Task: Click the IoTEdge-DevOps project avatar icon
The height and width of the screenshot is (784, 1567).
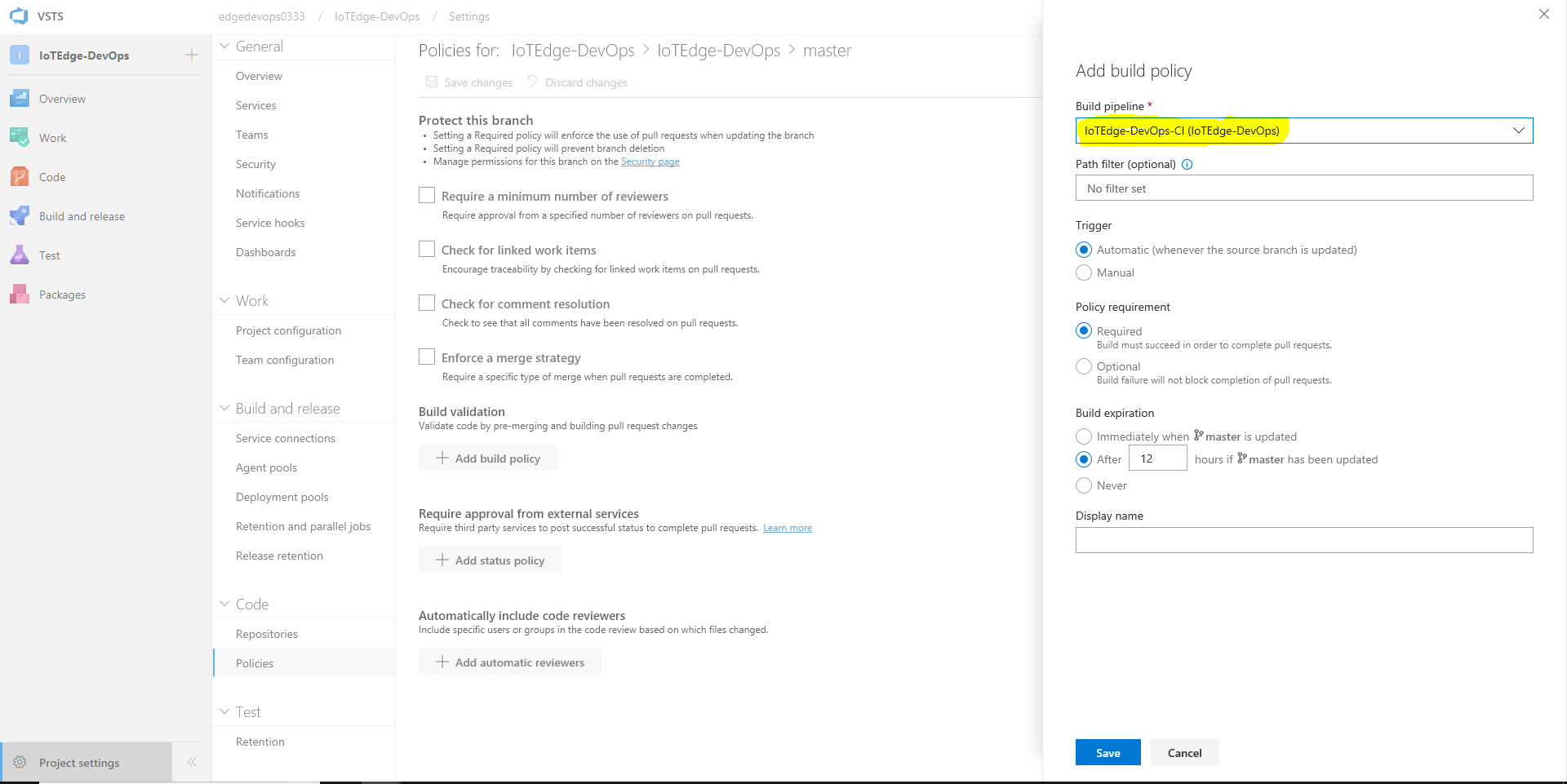Action: [20, 55]
